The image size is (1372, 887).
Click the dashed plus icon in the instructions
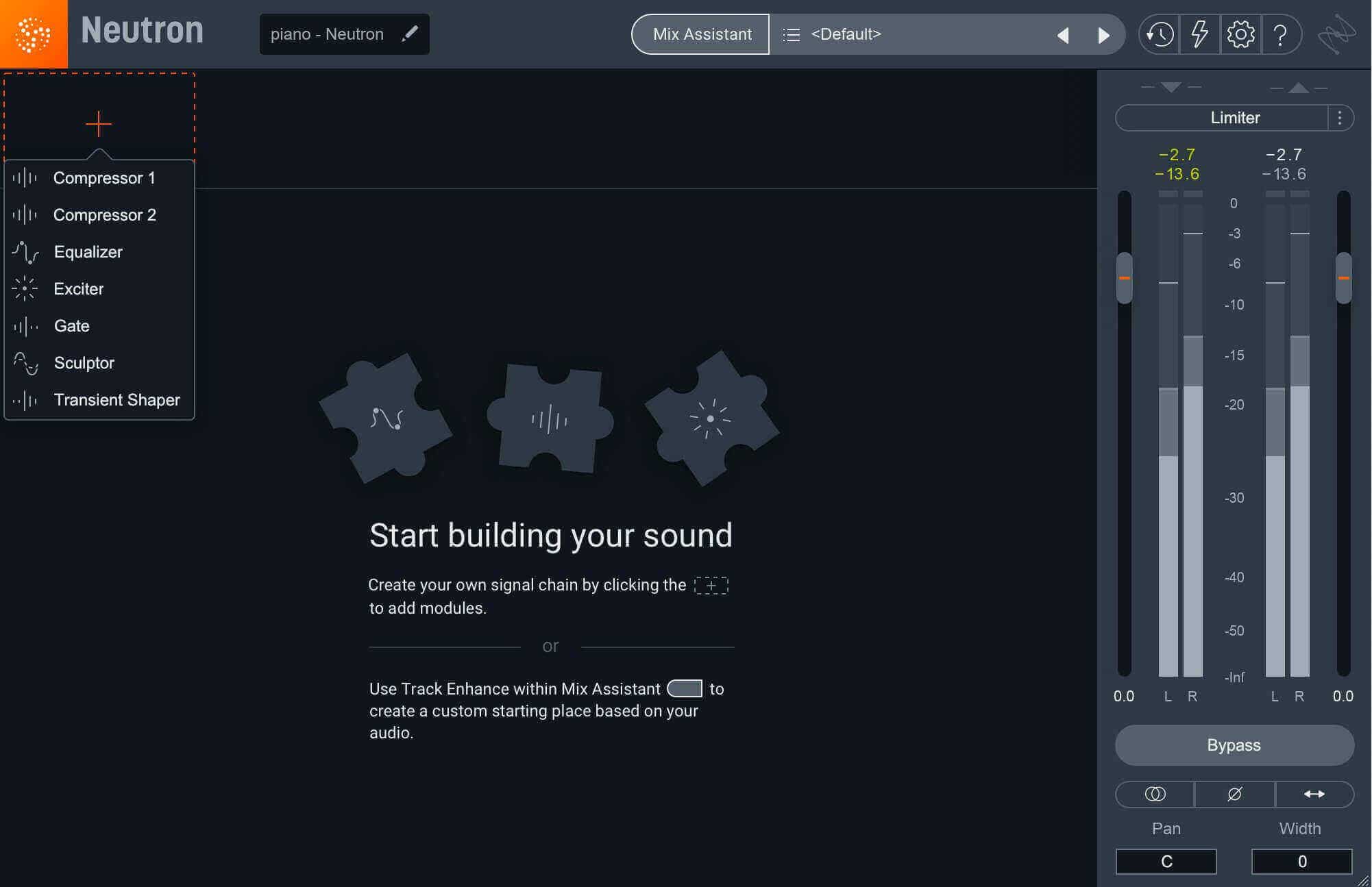pos(711,586)
